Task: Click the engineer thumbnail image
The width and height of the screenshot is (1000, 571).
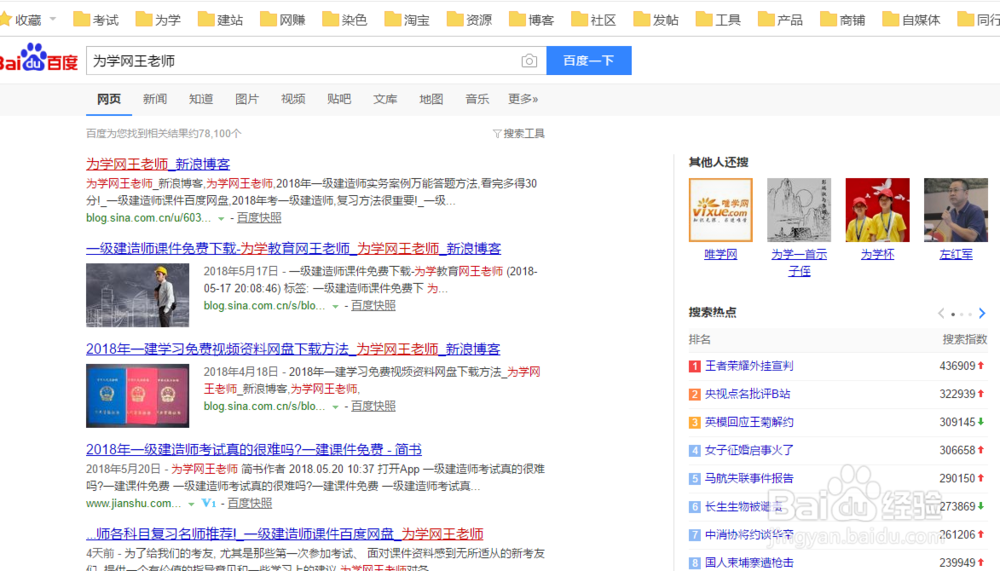Action: coord(138,295)
